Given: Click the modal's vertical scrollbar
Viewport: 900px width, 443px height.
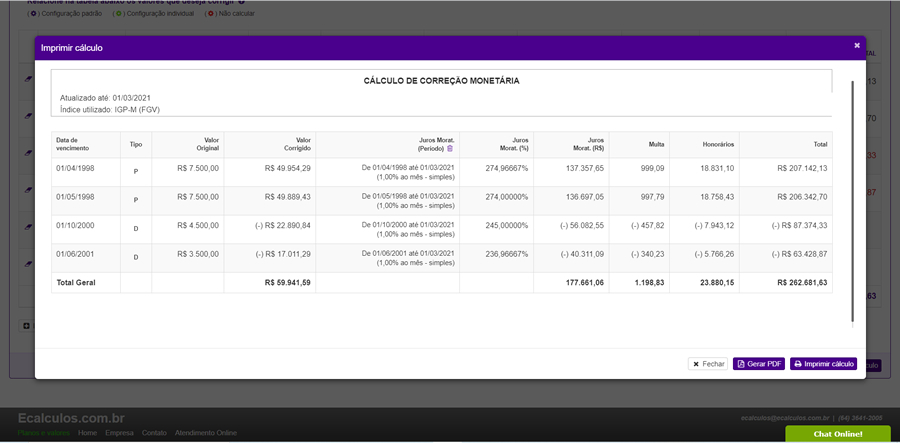Looking at the screenshot, I should pos(853,201).
